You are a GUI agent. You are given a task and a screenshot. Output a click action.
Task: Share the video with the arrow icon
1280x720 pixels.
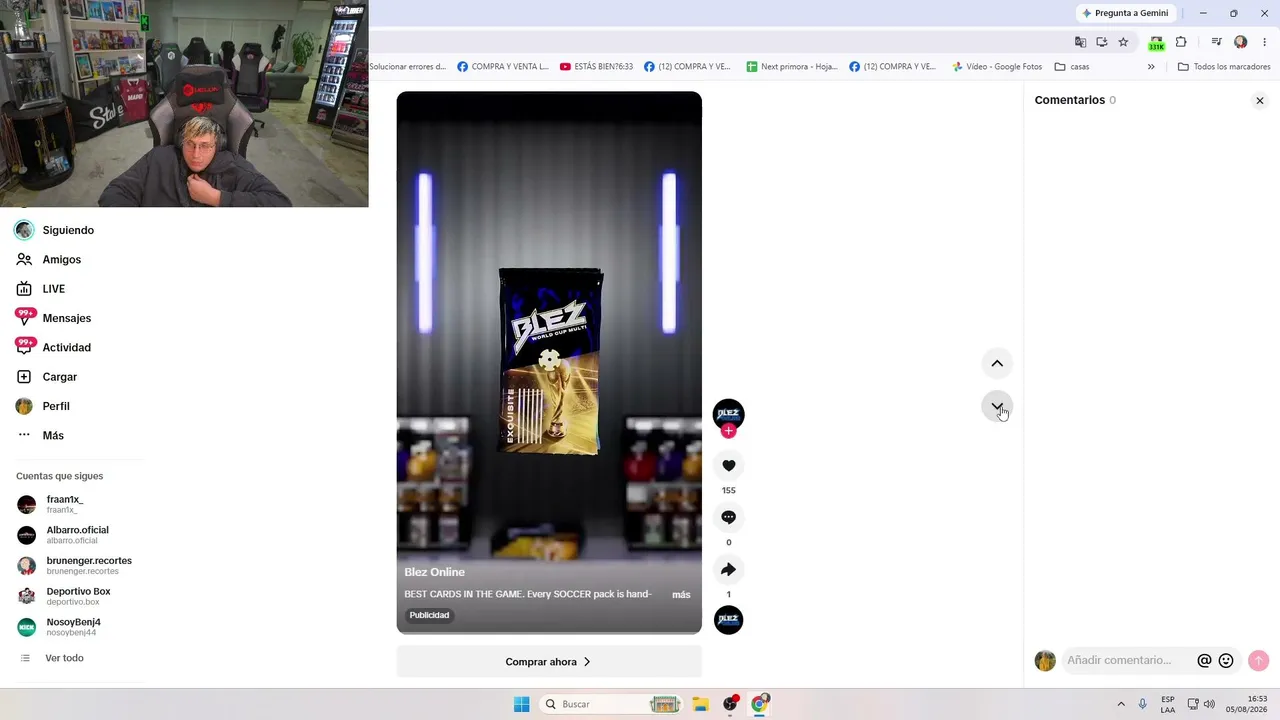728,569
